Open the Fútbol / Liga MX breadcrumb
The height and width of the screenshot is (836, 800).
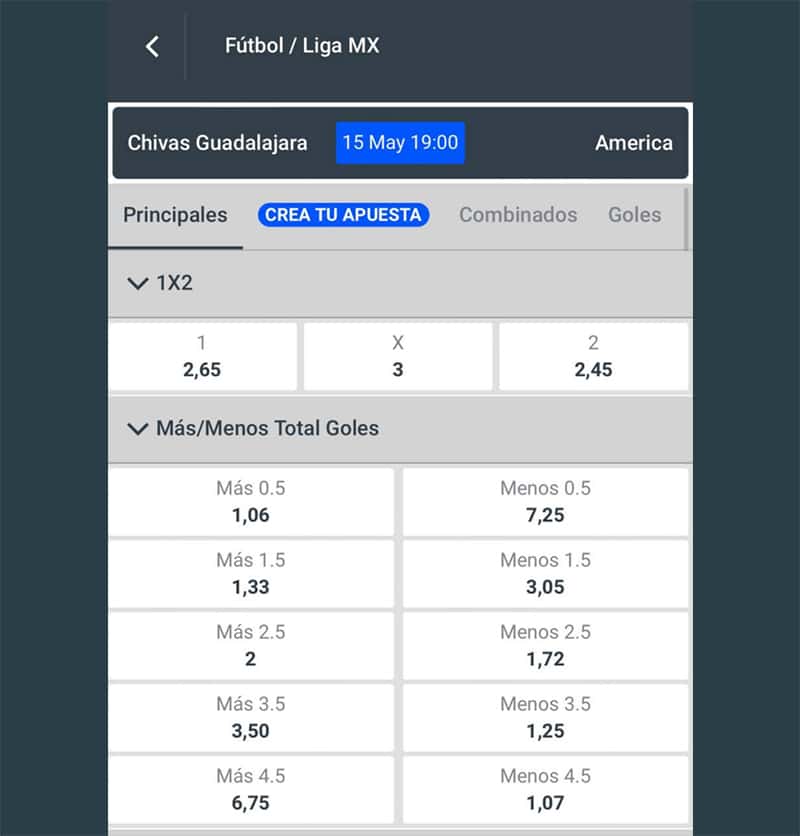(x=302, y=46)
